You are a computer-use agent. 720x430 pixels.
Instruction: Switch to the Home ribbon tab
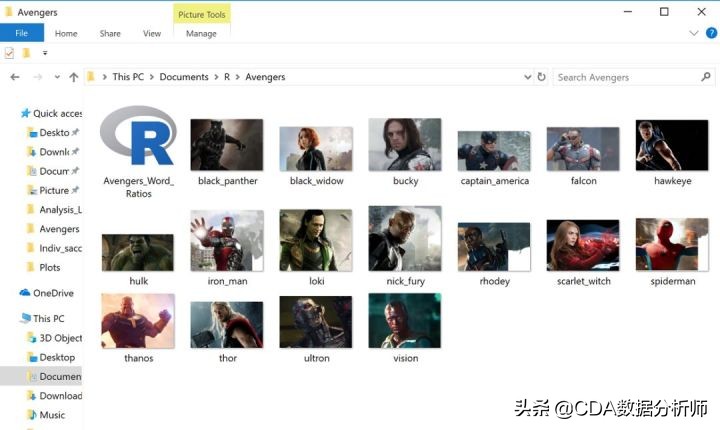[x=66, y=34]
